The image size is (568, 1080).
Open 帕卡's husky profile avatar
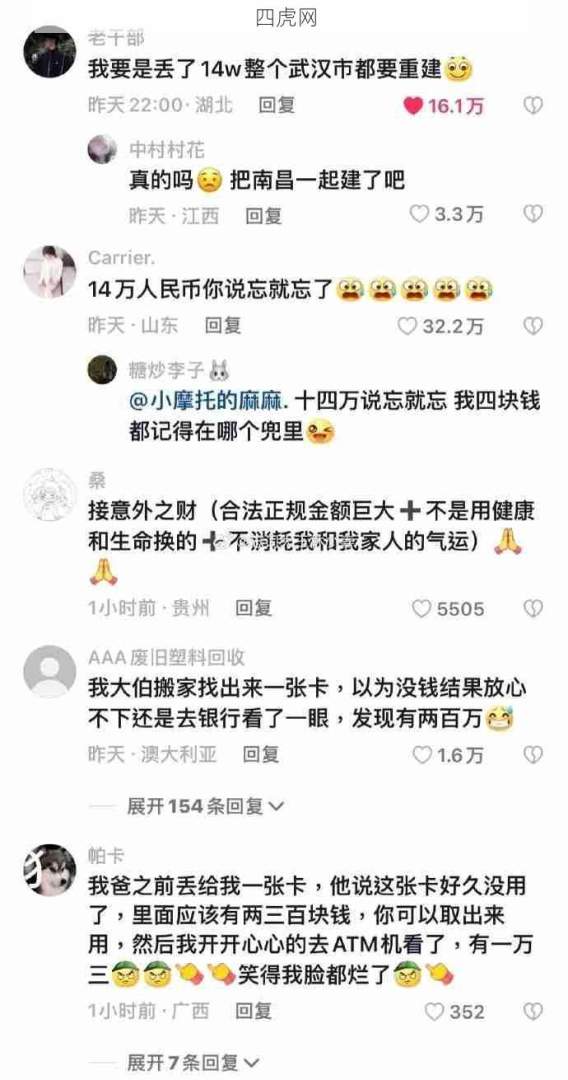pyautogui.click(x=50, y=871)
